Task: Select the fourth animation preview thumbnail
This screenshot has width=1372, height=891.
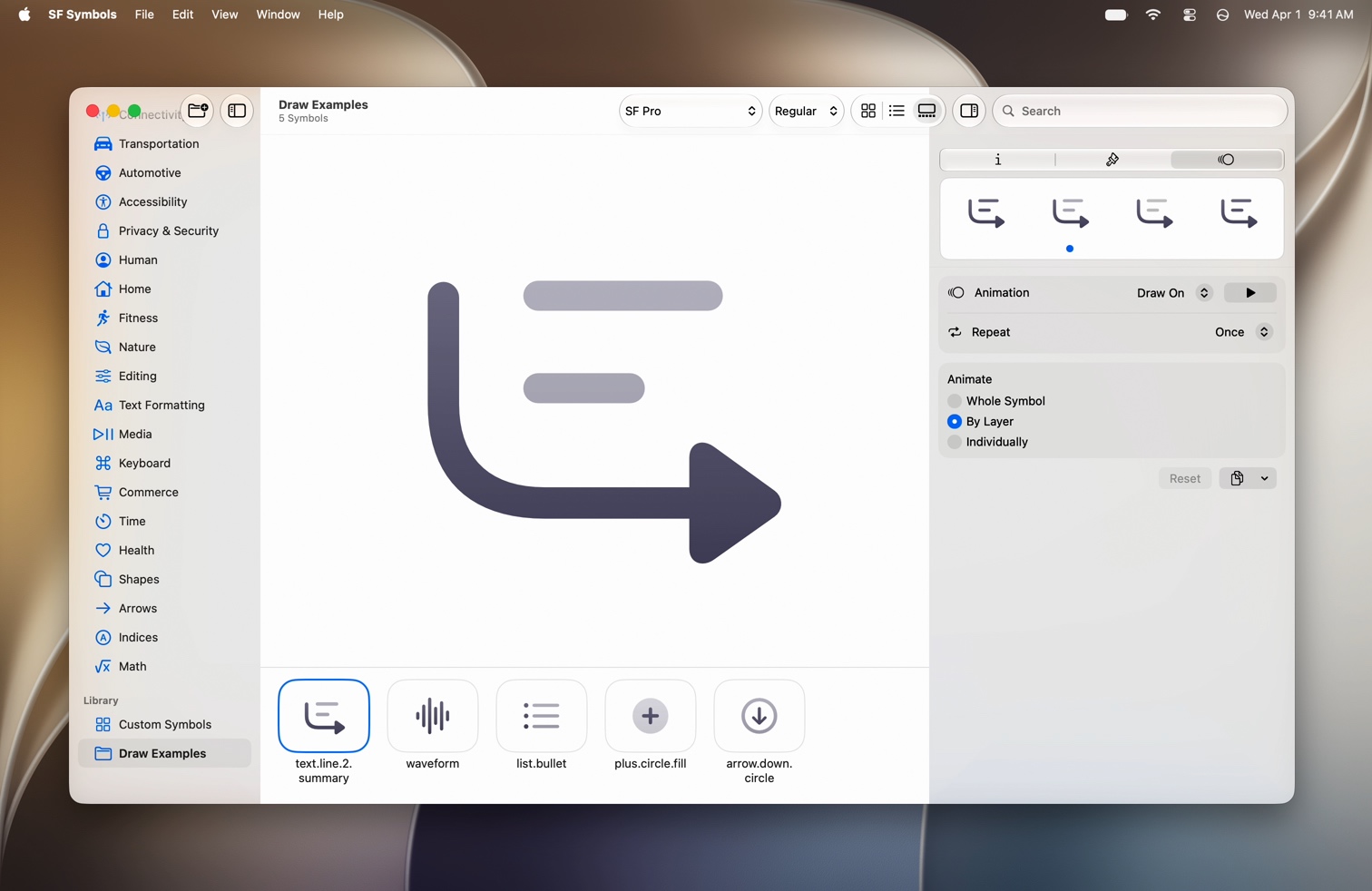Action: click(1239, 213)
